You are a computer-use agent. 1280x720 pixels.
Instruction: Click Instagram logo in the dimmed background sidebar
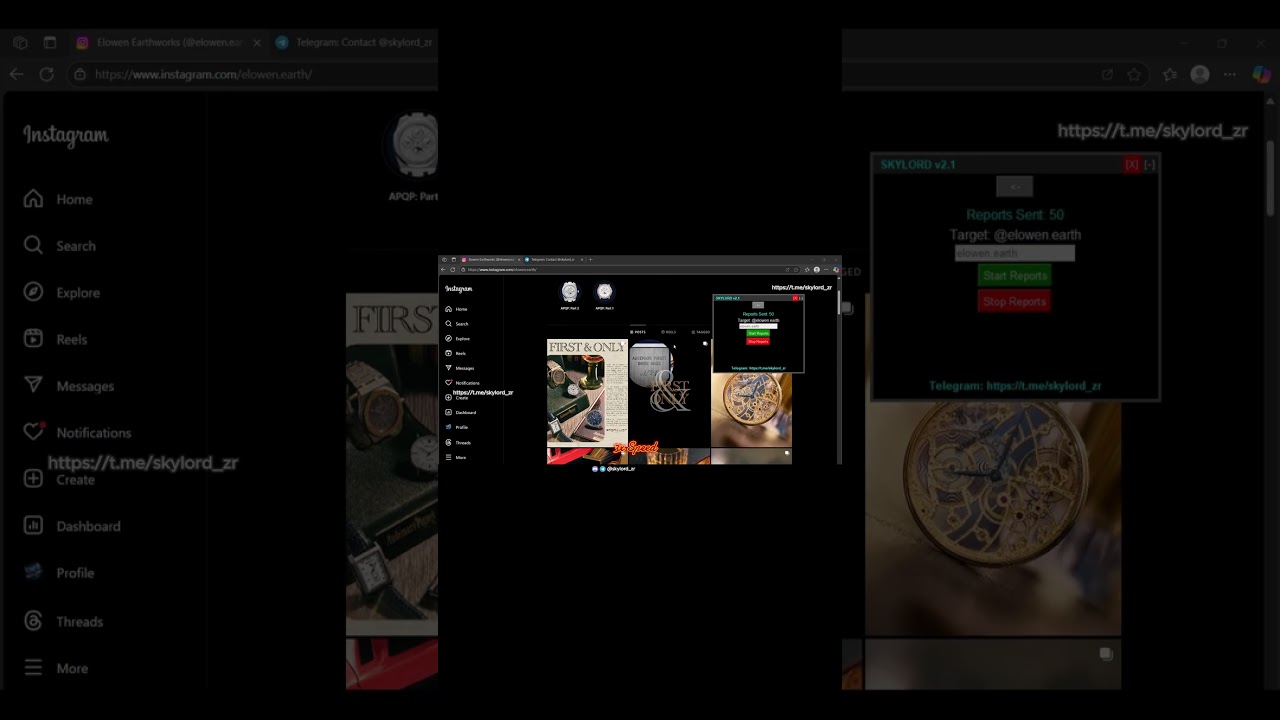[66, 136]
